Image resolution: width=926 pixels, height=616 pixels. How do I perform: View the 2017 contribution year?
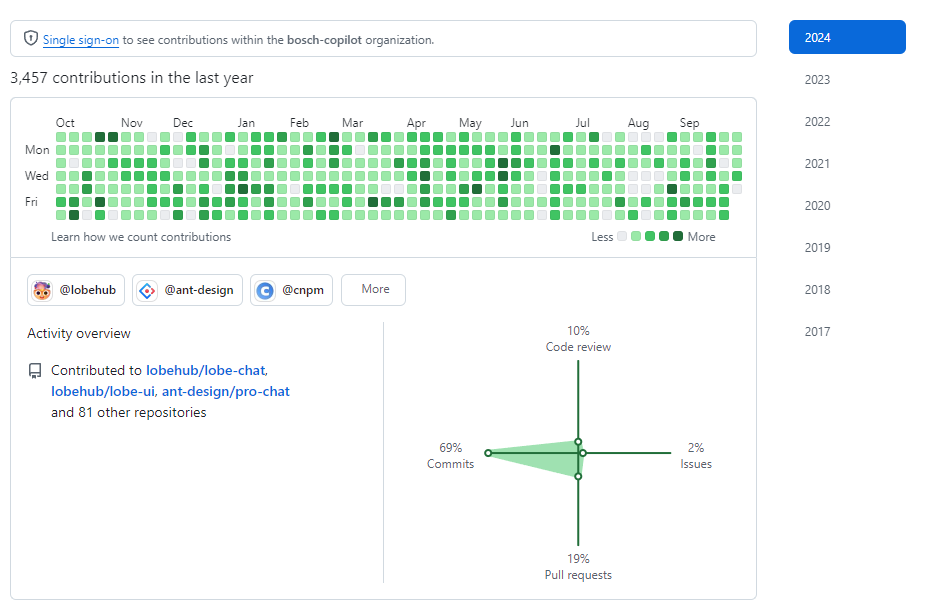point(818,332)
